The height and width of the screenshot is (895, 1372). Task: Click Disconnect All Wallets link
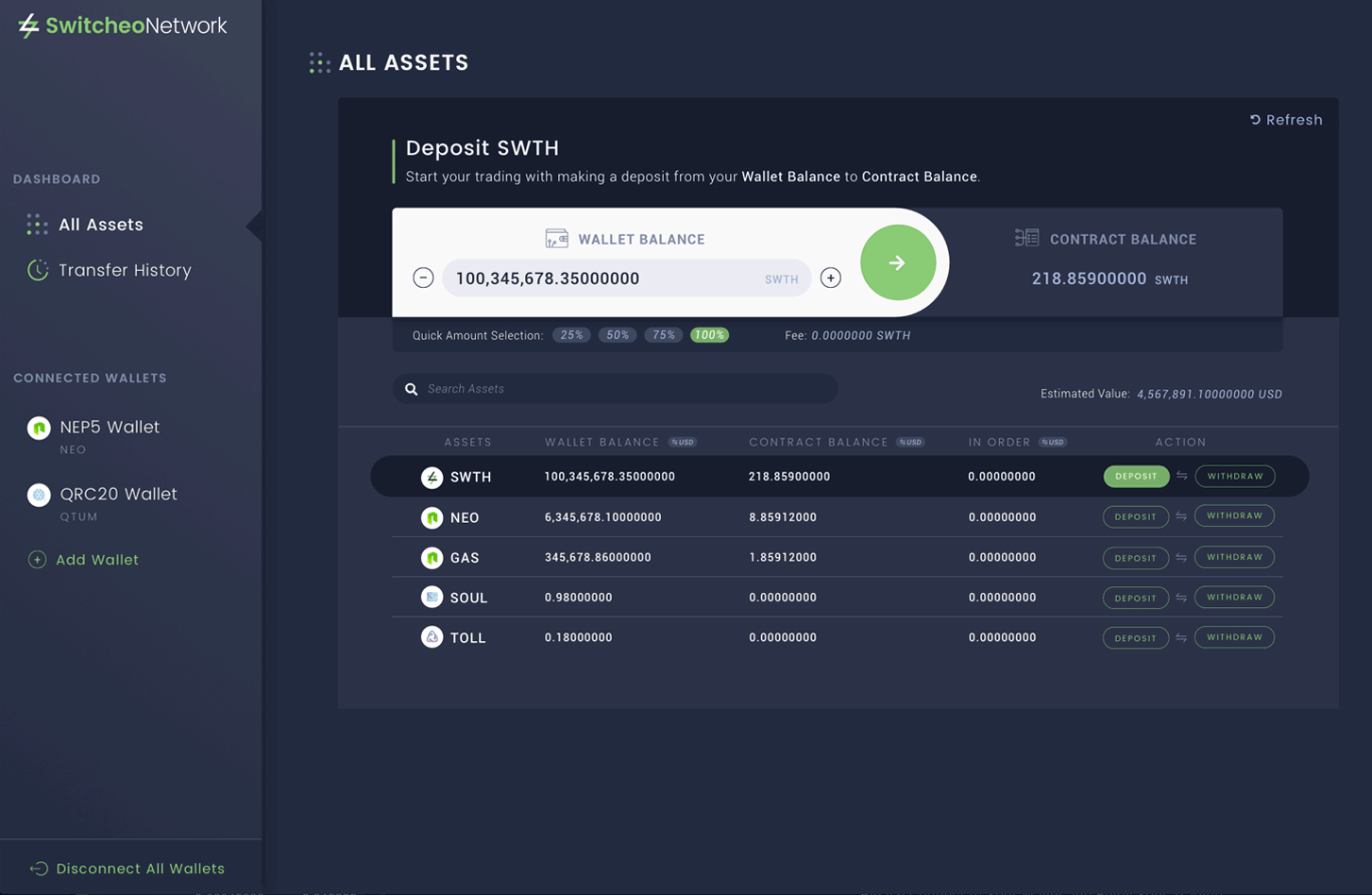140,869
